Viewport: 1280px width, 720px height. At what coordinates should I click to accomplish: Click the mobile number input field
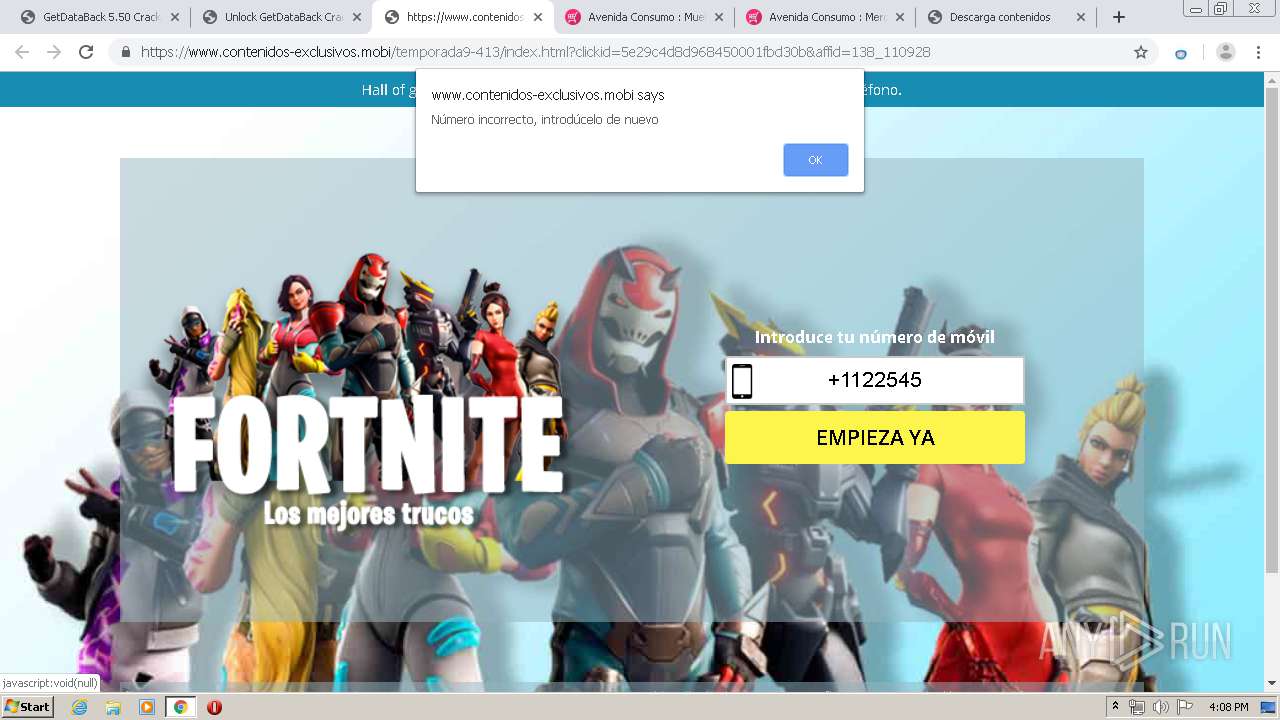click(x=875, y=380)
